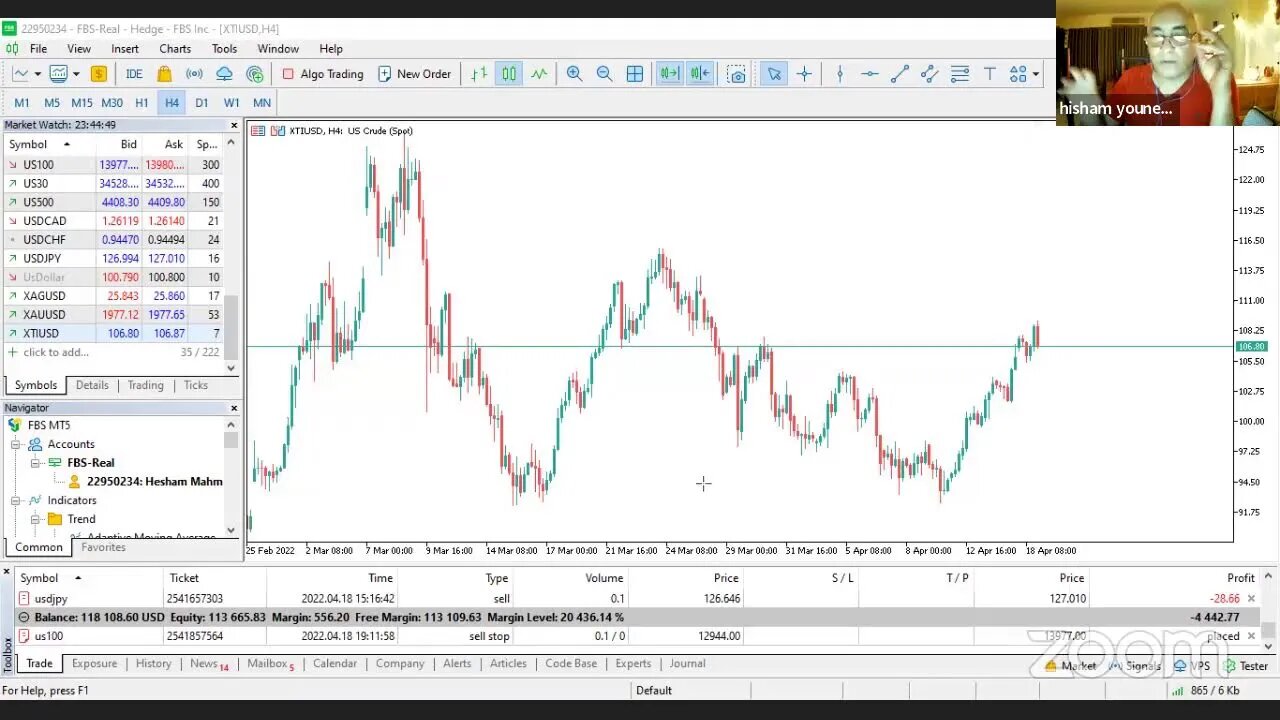This screenshot has height=720, width=1280.
Task: Open a New Order window
Action: [414, 74]
